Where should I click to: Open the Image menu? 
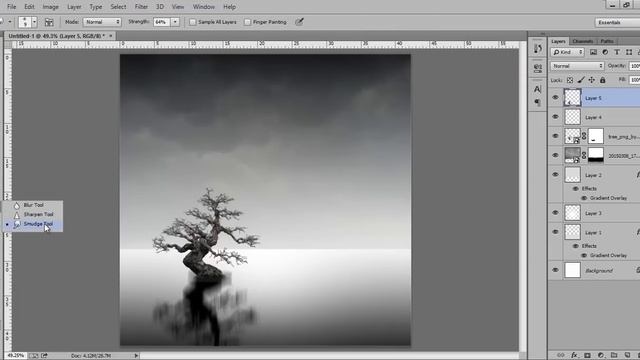tap(50, 7)
